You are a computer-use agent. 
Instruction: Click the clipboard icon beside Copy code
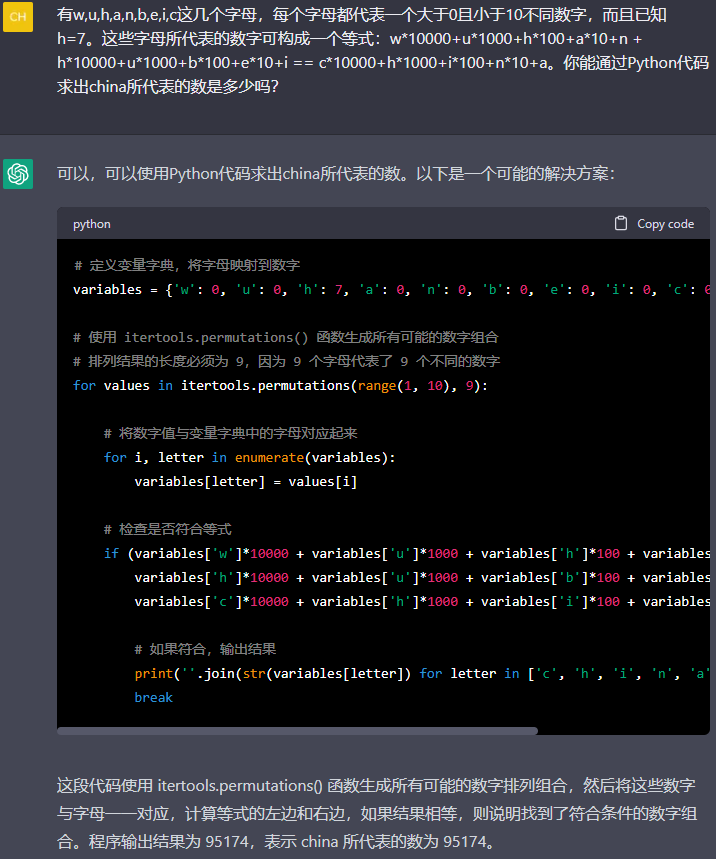click(621, 224)
